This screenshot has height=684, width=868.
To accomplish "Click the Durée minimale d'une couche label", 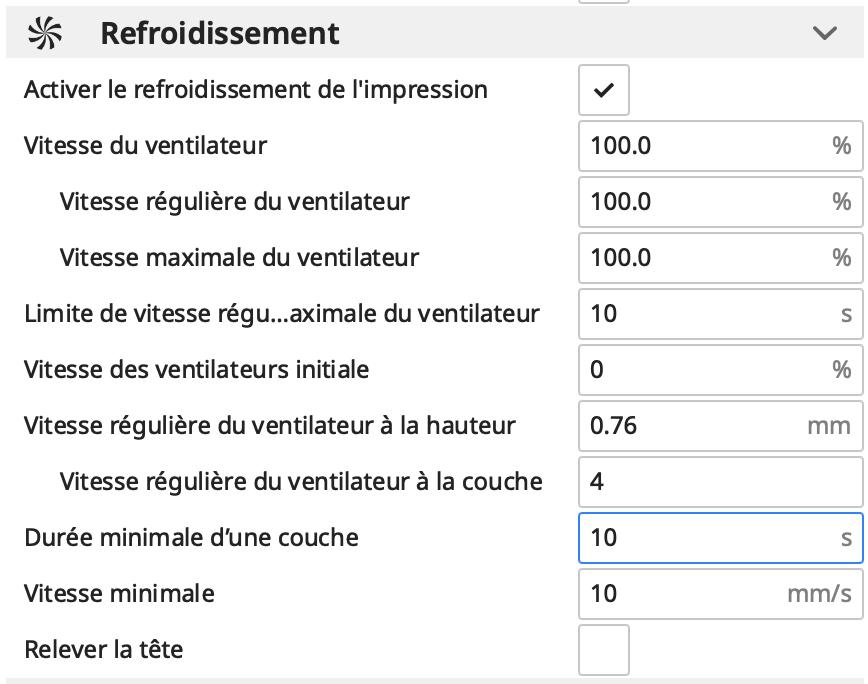I will (x=191, y=538).
